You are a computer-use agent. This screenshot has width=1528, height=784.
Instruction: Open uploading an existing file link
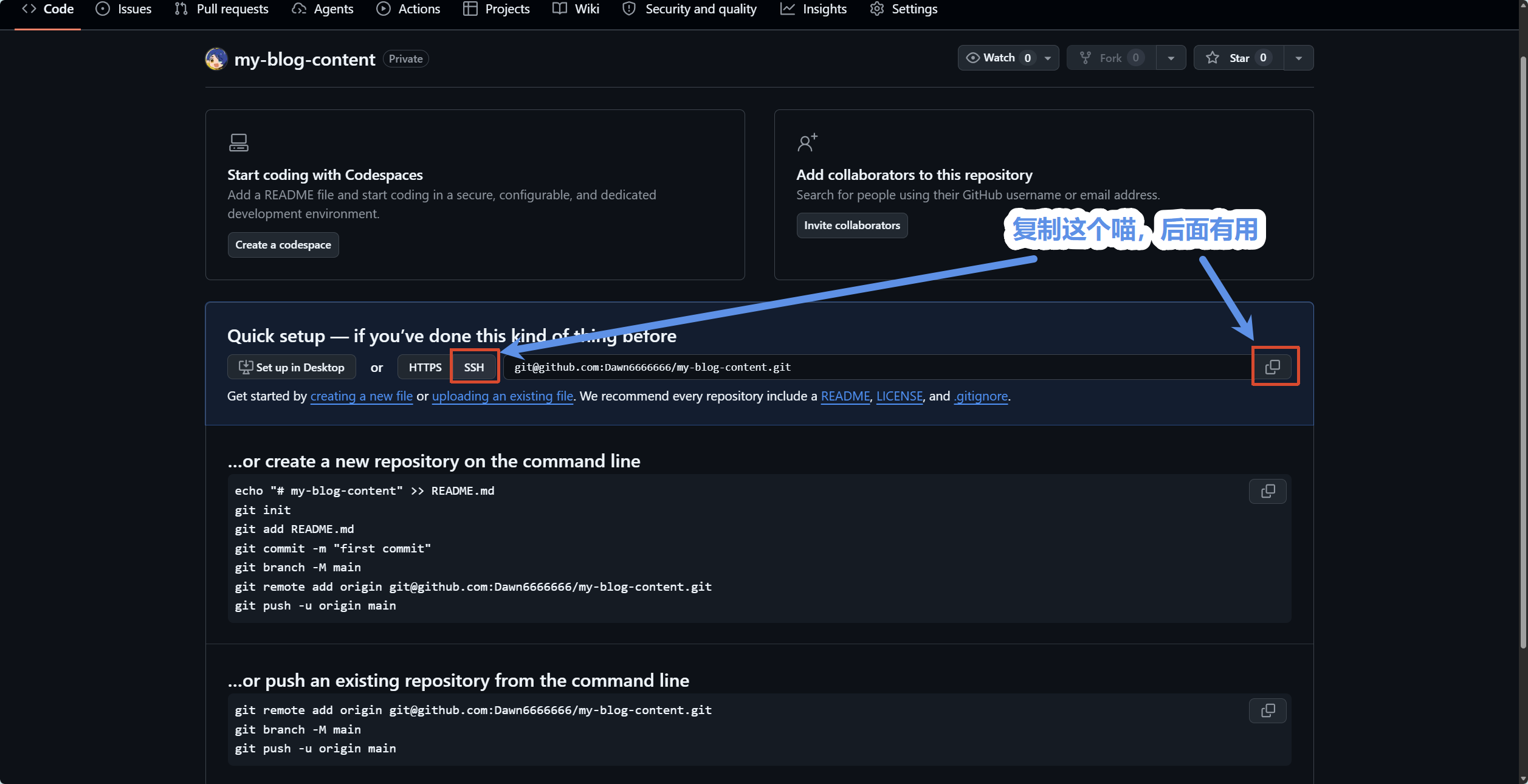[503, 396]
